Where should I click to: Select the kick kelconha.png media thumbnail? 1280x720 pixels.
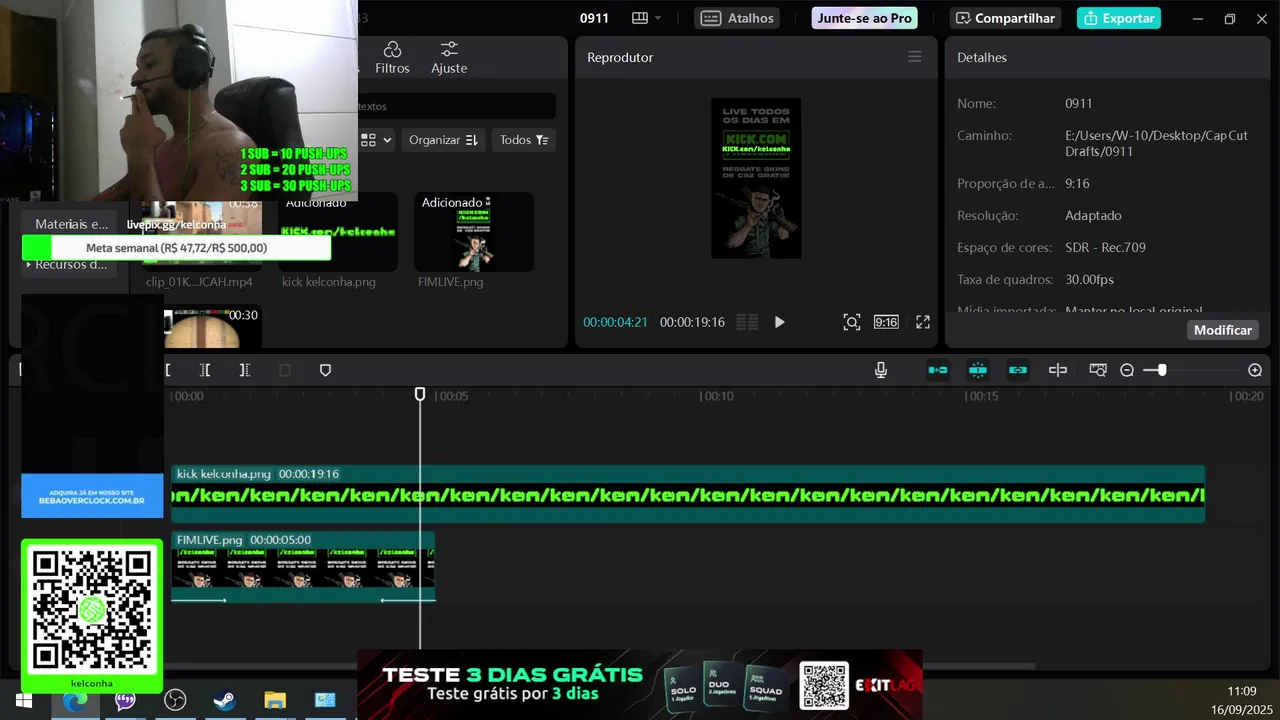click(x=338, y=232)
